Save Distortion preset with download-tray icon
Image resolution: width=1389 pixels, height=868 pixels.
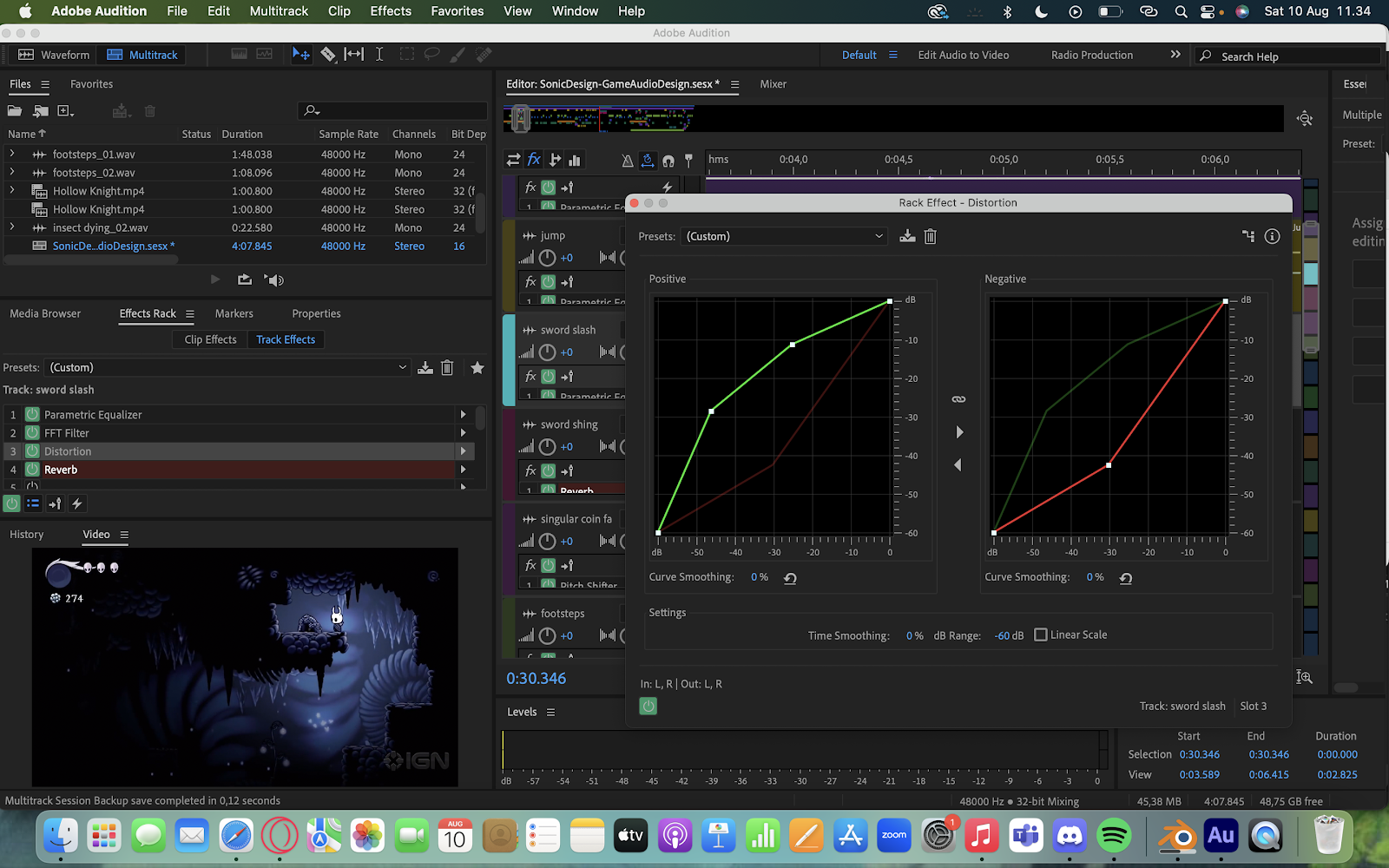907,236
